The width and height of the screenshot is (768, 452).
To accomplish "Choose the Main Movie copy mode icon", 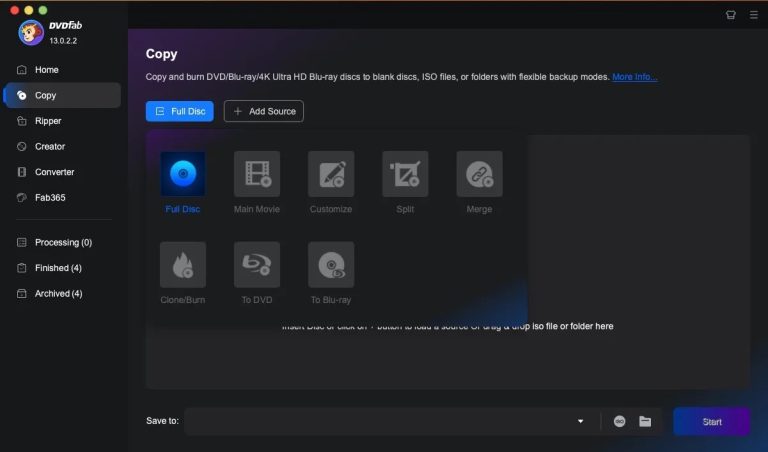I will (257, 174).
